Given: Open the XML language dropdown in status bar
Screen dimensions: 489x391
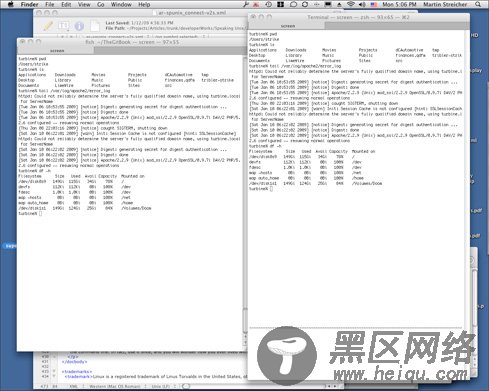Looking at the screenshot, I should click(76, 386).
